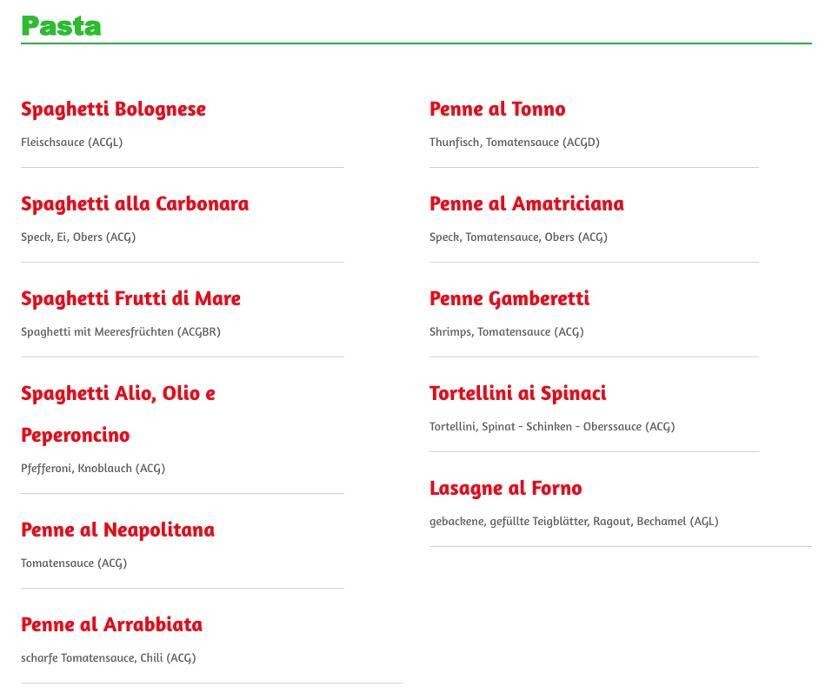Select the Penne al Amatriciana title

pyautogui.click(x=526, y=204)
